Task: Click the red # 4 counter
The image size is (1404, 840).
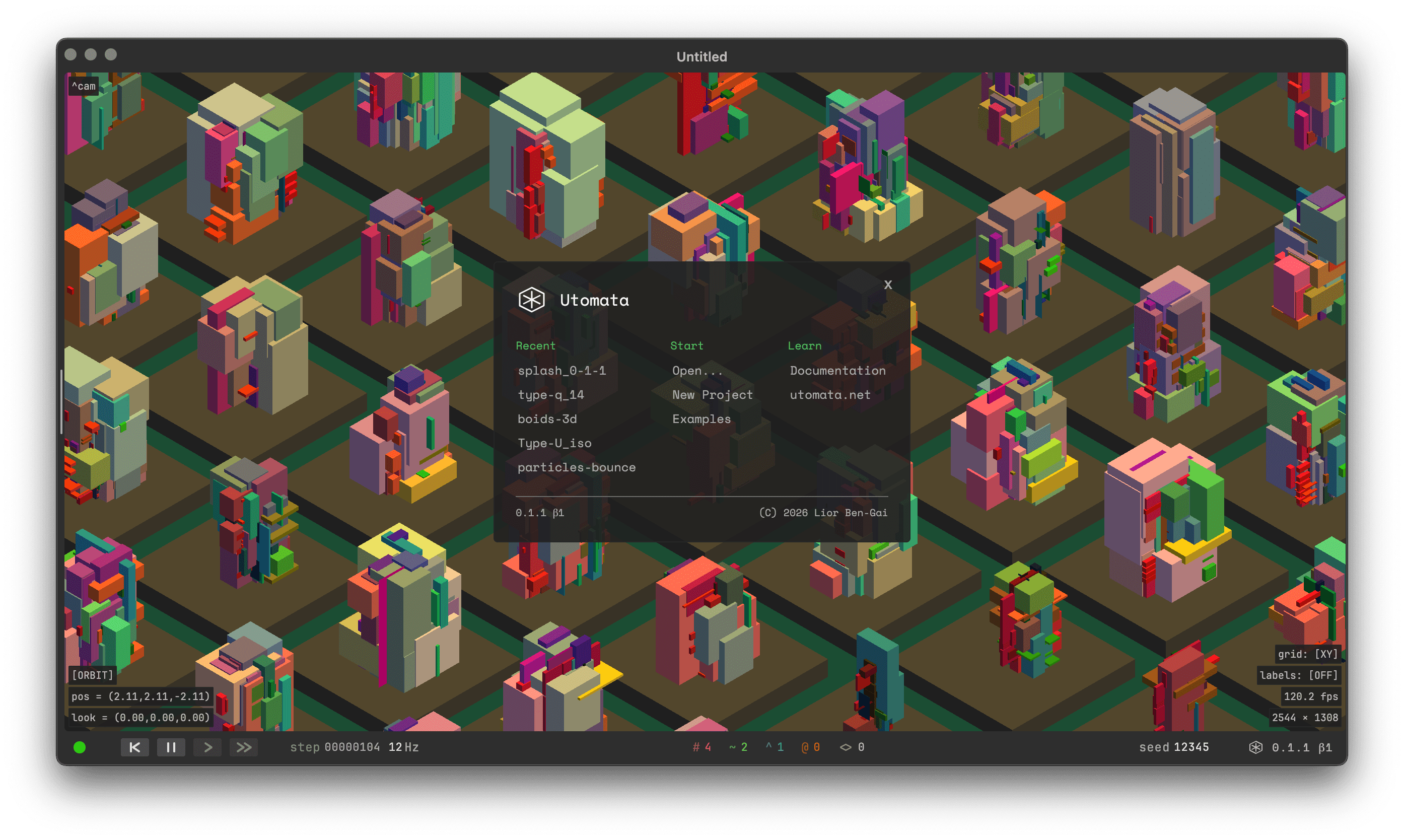Action: (701, 747)
